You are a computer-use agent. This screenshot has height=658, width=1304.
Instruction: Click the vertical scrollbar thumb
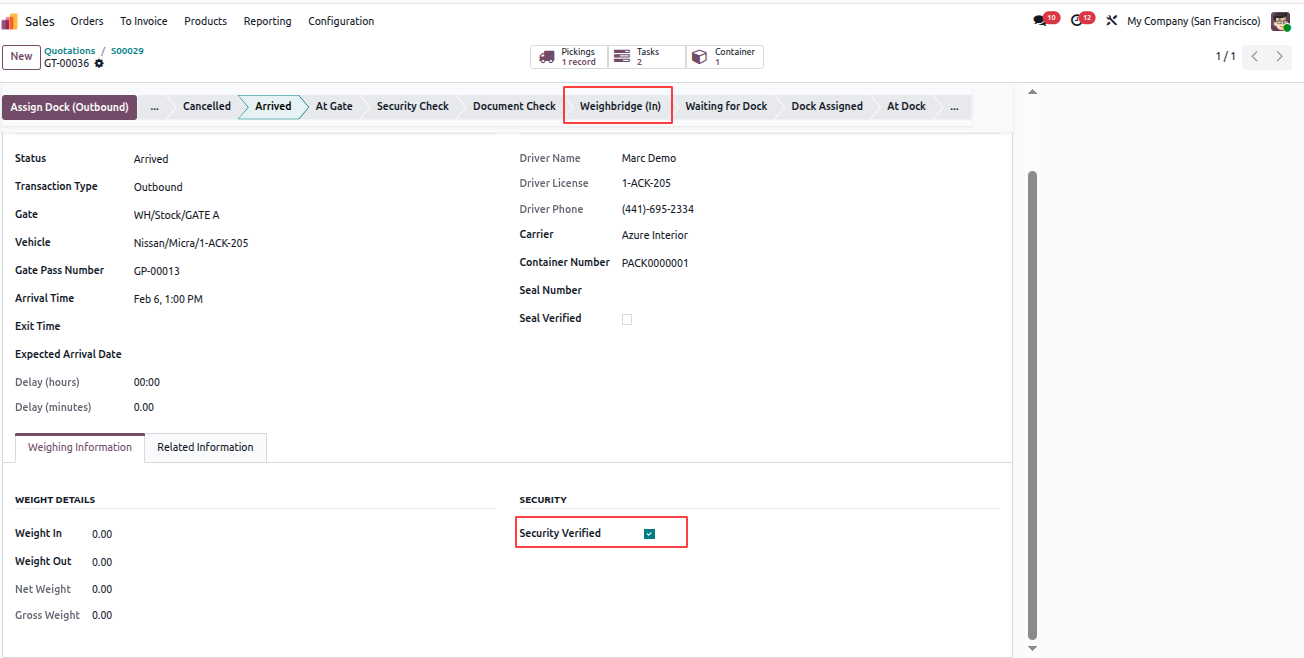tap(1033, 405)
